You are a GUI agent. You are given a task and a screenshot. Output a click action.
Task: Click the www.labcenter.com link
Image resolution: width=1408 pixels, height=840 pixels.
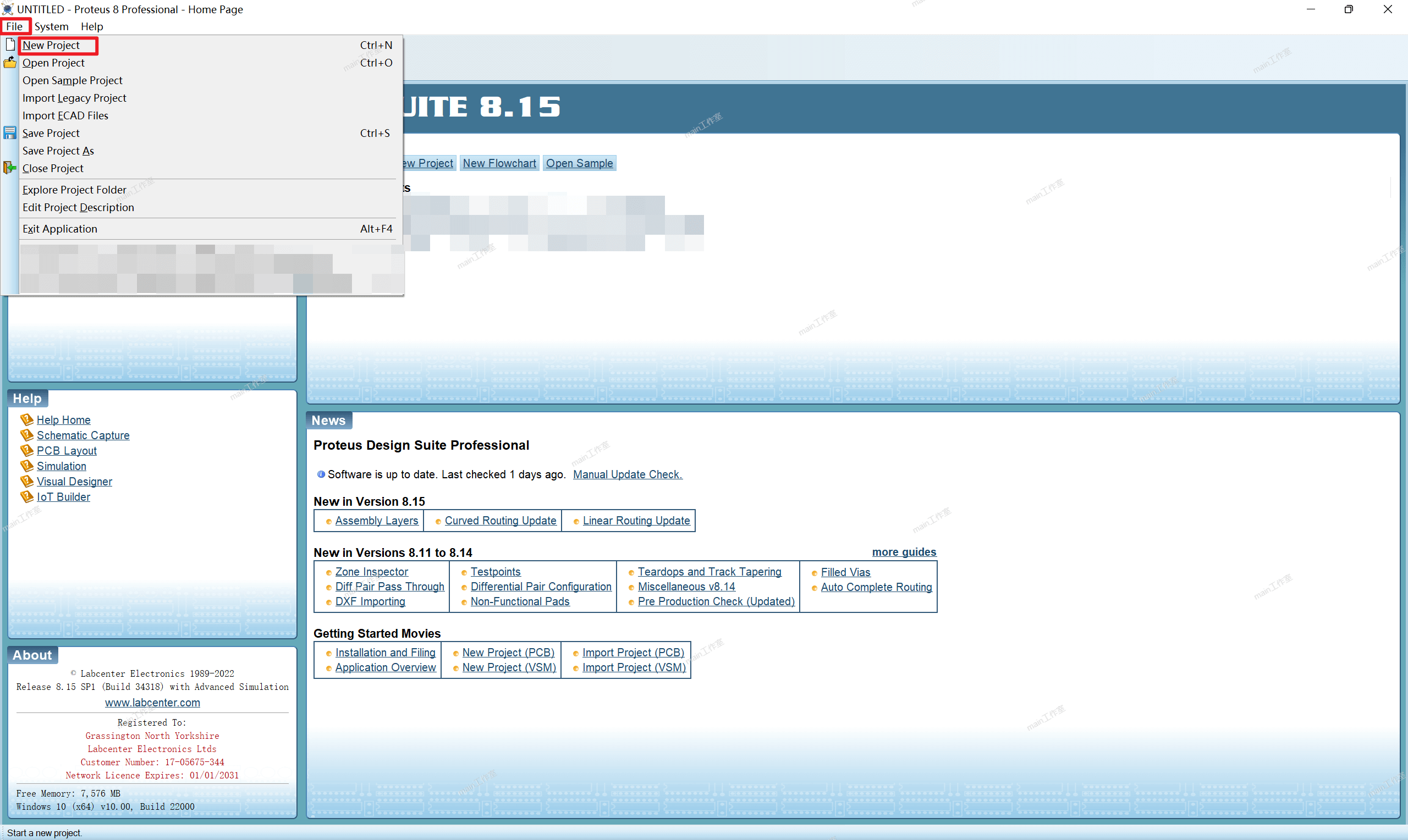(152, 703)
